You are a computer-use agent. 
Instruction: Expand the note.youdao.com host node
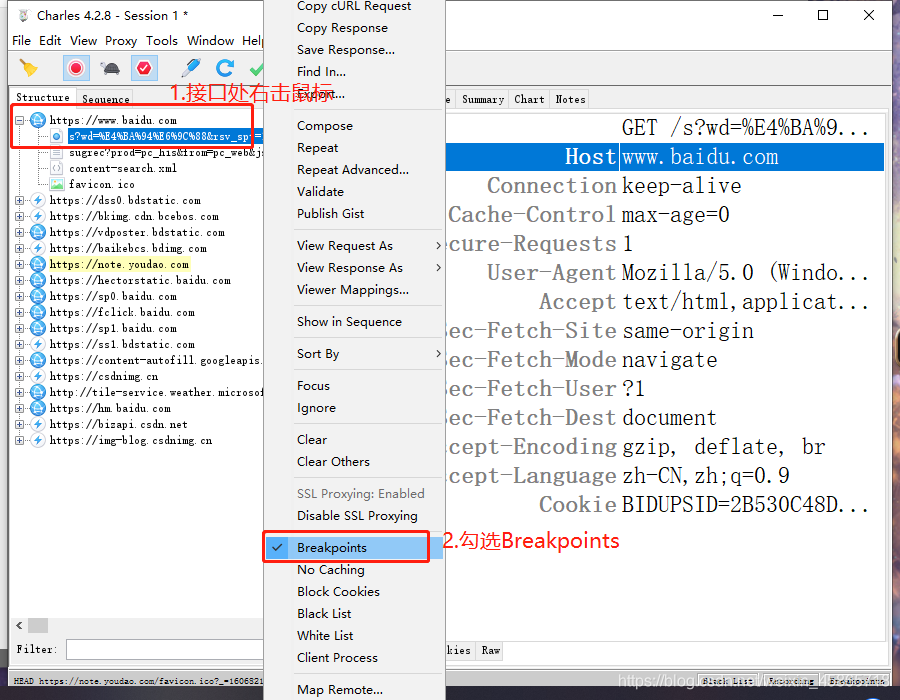[x=20, y=265]
